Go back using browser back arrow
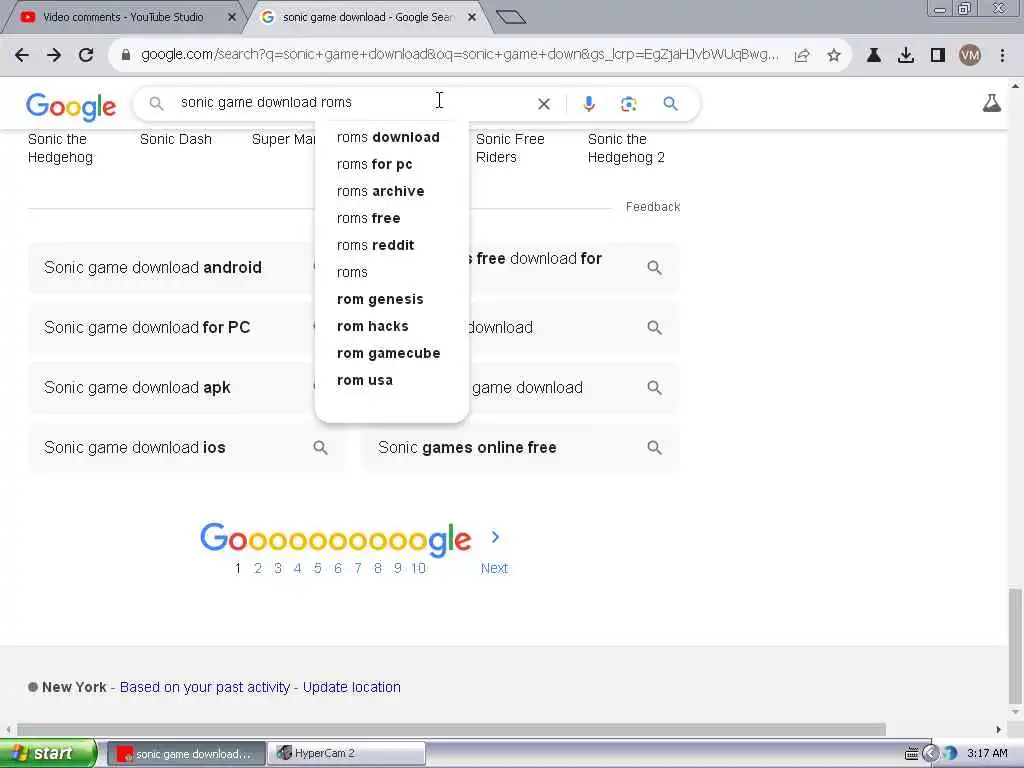1024x768 pixels. point(22,56)
